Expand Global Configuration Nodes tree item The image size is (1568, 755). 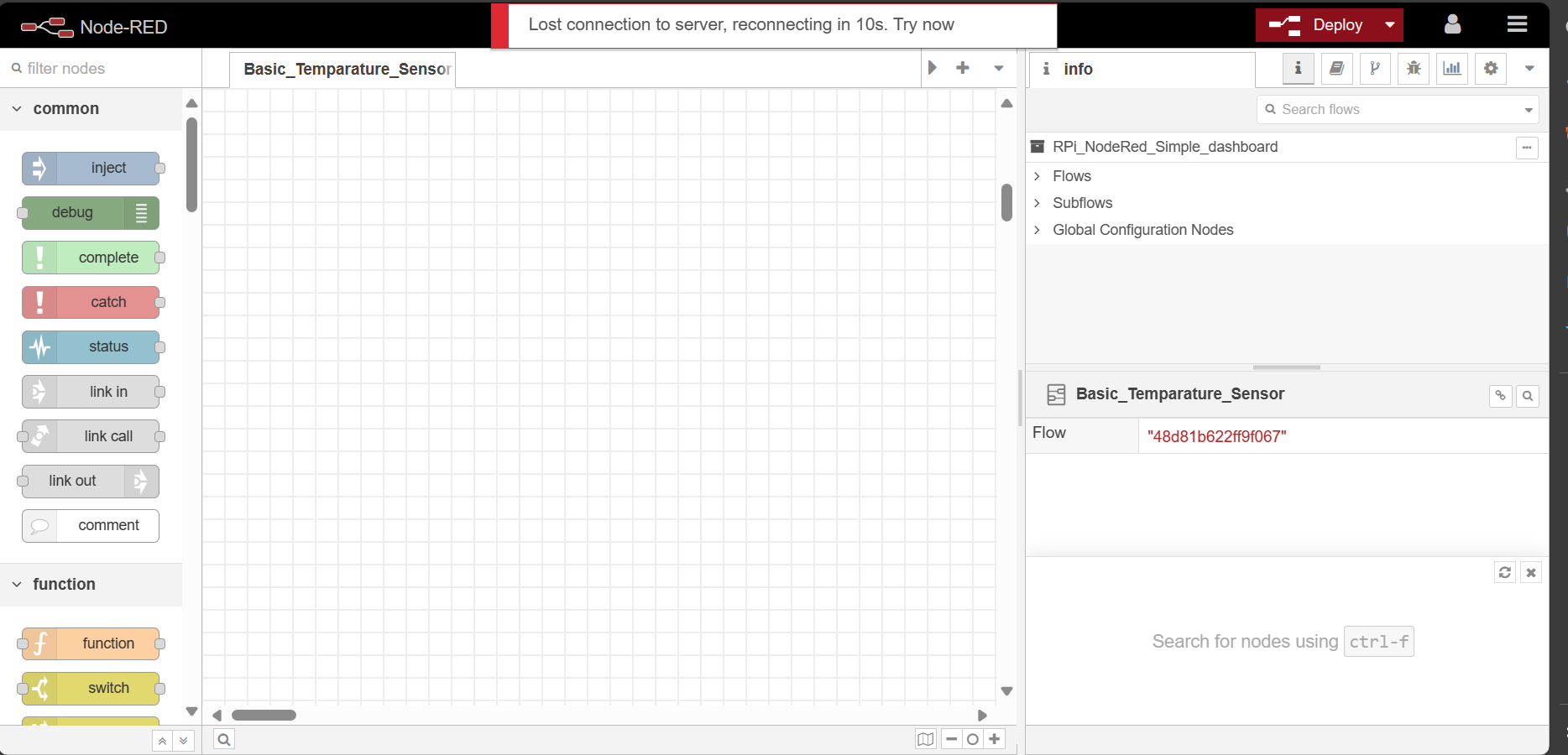[x=1037, y=230]
